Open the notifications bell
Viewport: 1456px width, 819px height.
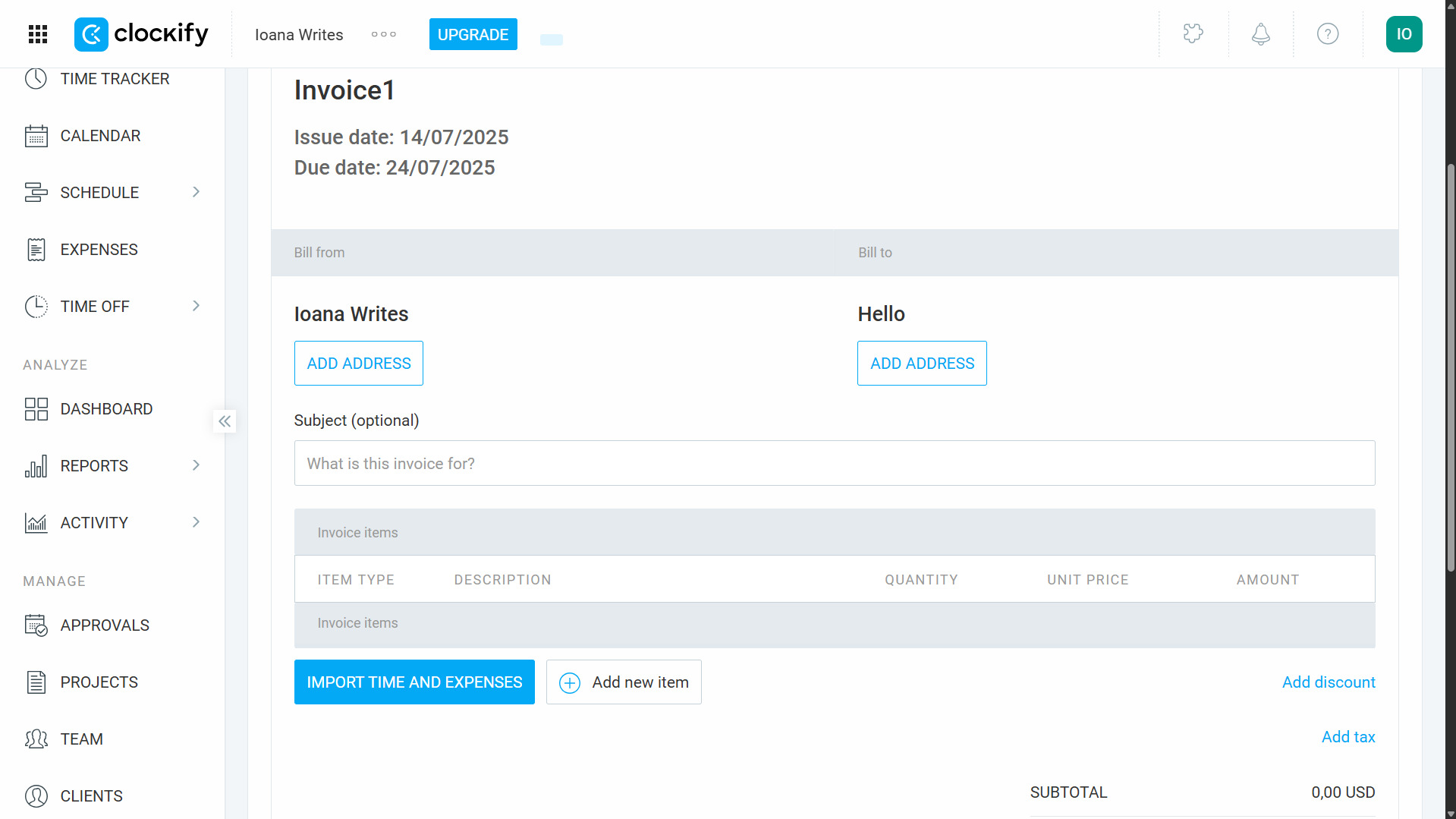coord(1260,33)
